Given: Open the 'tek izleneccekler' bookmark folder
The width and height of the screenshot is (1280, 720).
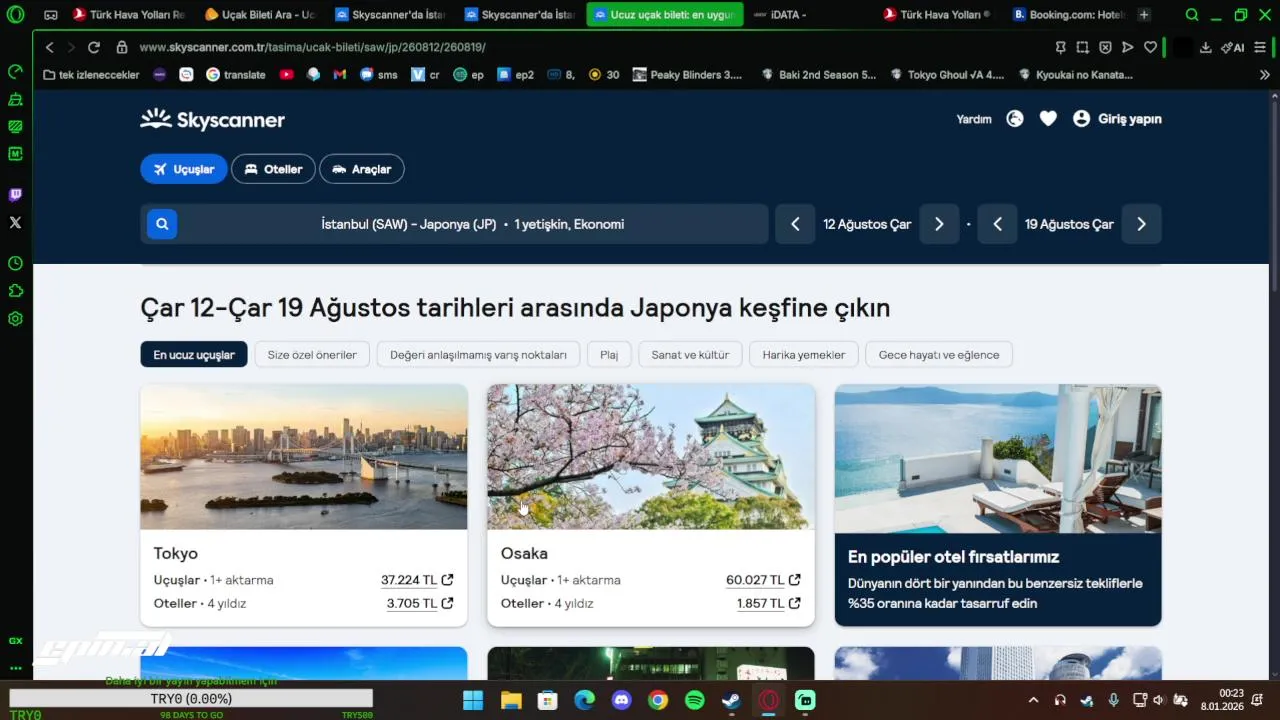Looking at the screenshot, I should pyautogui.click(x=91, y=75).
